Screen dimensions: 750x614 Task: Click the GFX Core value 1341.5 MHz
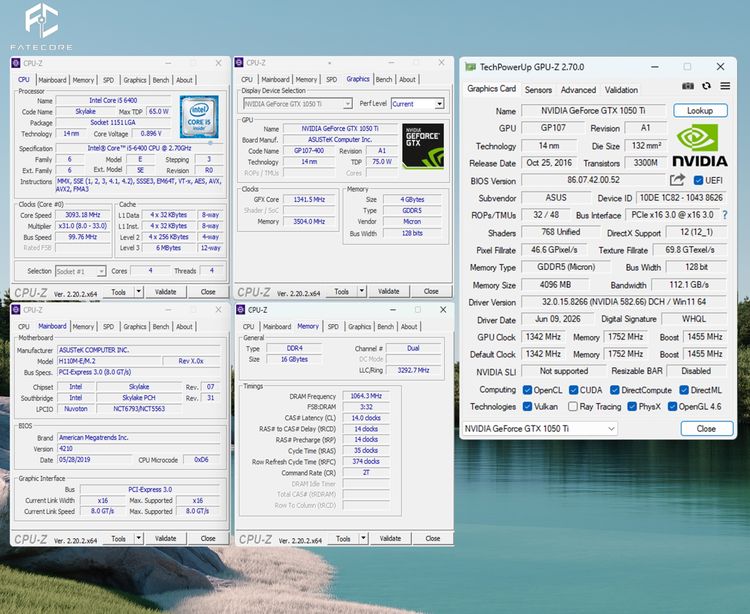pos(309,199)
